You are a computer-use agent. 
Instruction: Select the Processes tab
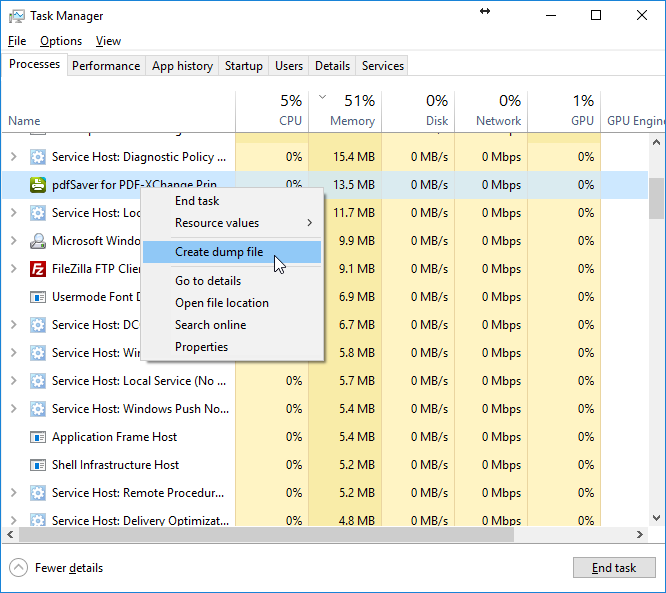coord(34,64)
